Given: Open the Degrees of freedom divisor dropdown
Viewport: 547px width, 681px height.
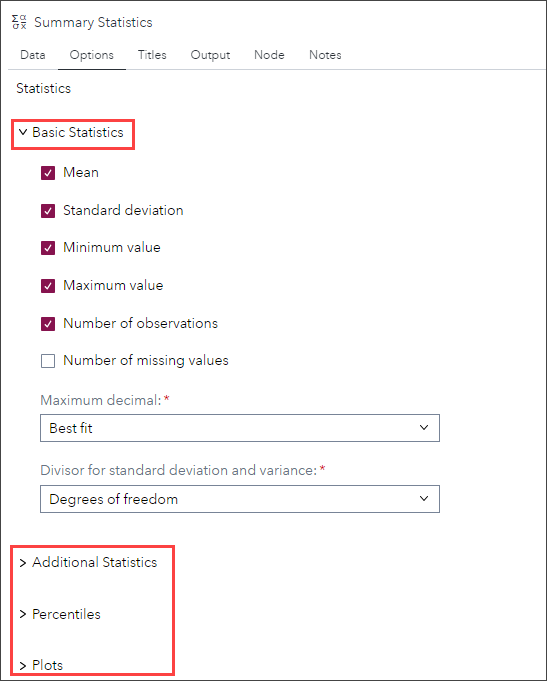Looking at the screenshot, I should point(240,499).
